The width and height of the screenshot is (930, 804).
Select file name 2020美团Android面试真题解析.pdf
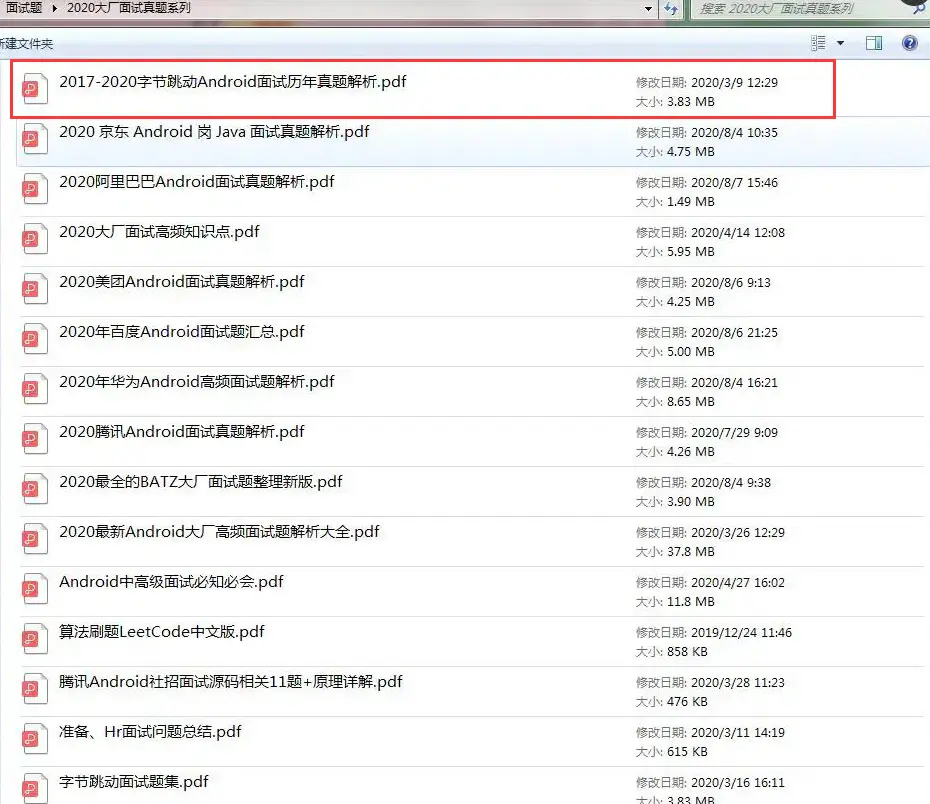point(181,282)
